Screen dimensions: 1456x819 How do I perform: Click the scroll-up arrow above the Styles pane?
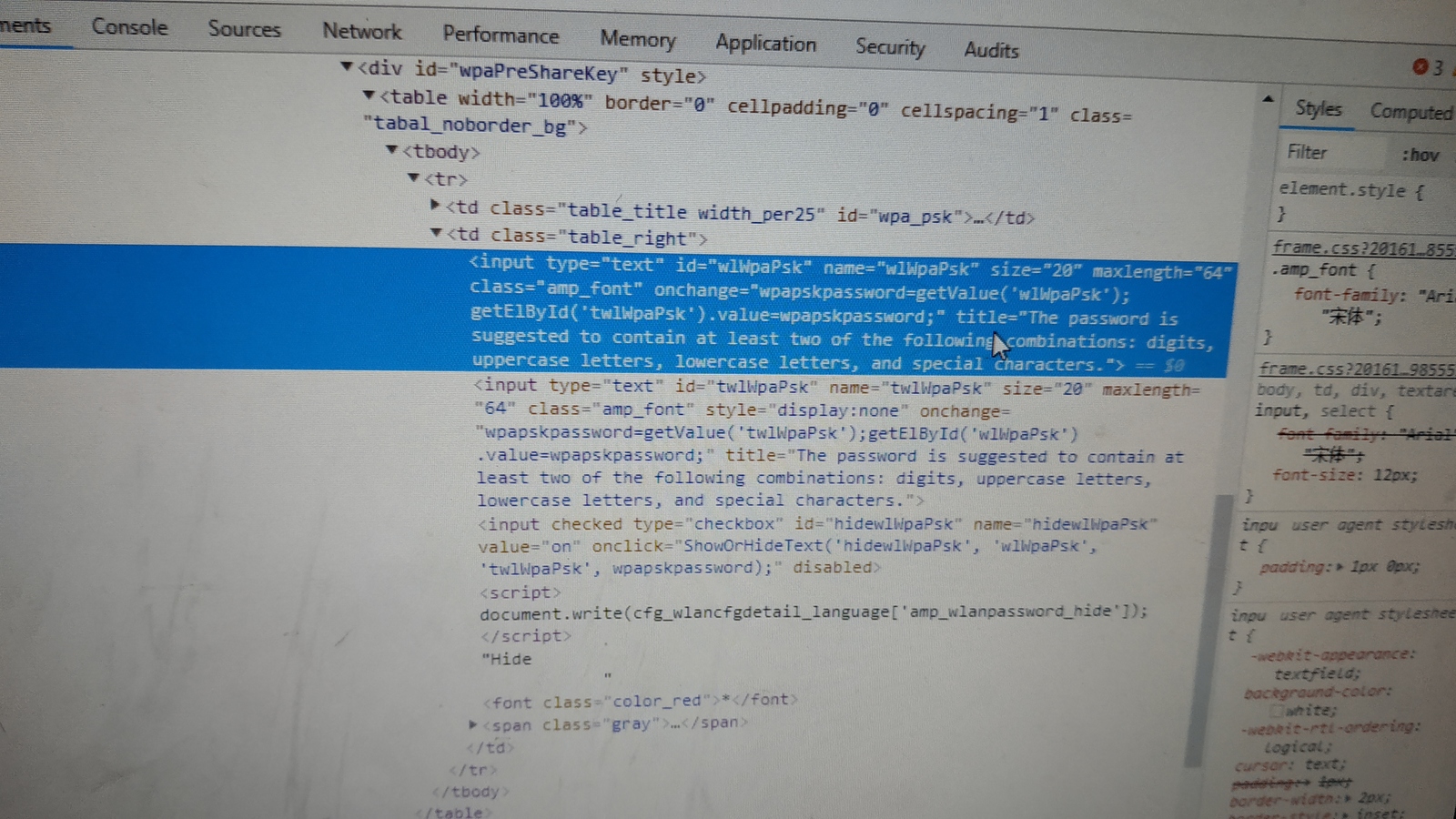tap(1268, 98)
